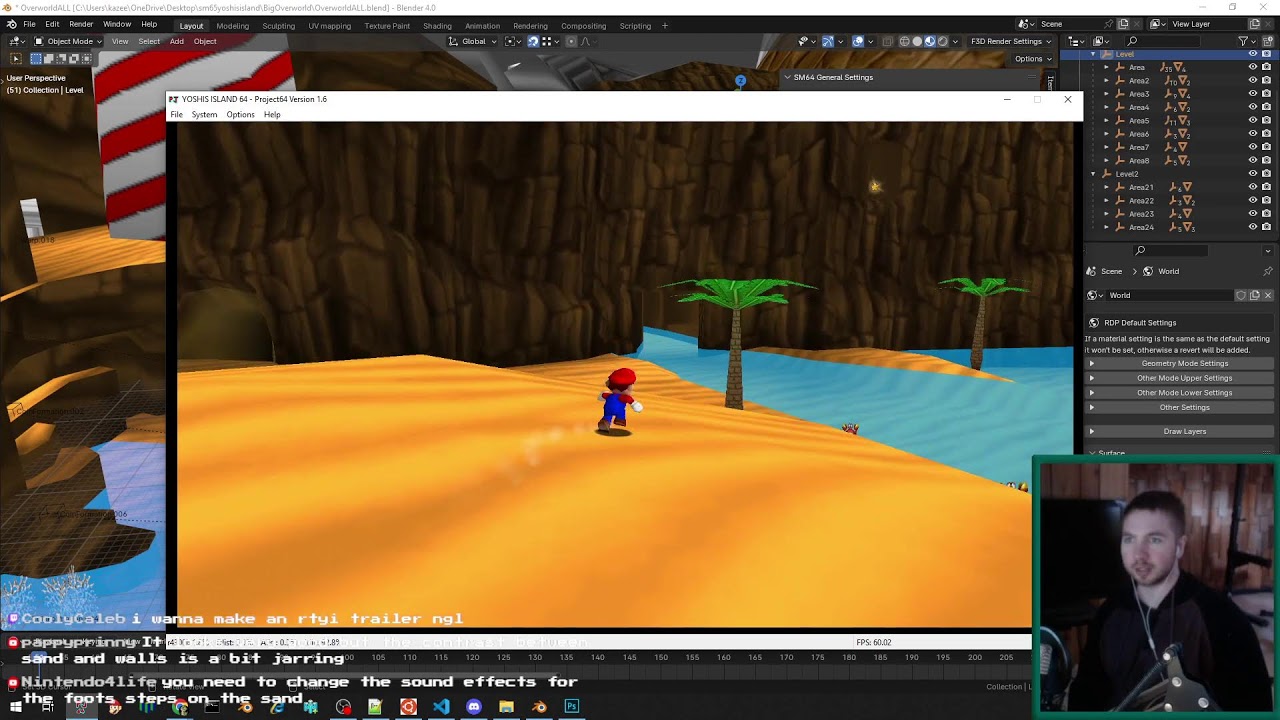Screen dimensions: 1280x720
Task: Switch to Shading workspace tab
Action: pyautogui.click(x=437, y=26)
